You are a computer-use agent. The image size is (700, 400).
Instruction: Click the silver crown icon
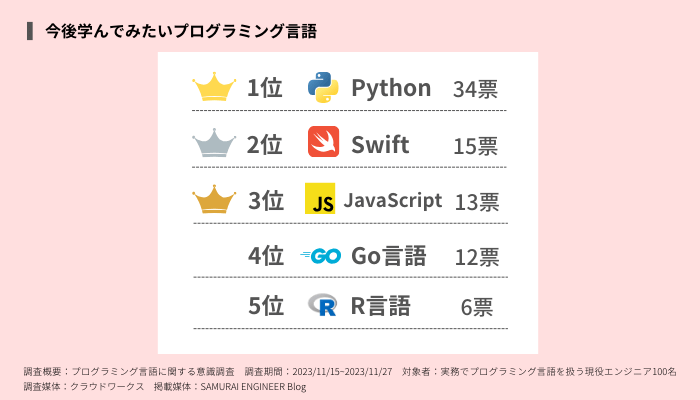point(212,144)
